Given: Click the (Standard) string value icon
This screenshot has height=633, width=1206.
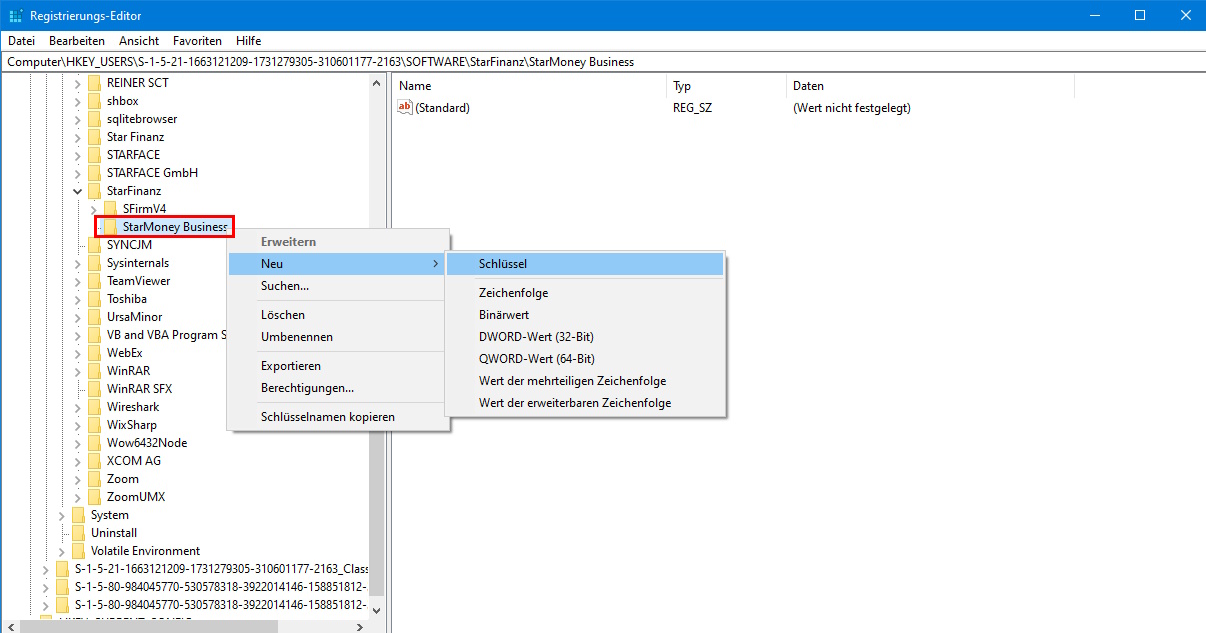Looking at the screenshot, I should click(x=405, y=107).
